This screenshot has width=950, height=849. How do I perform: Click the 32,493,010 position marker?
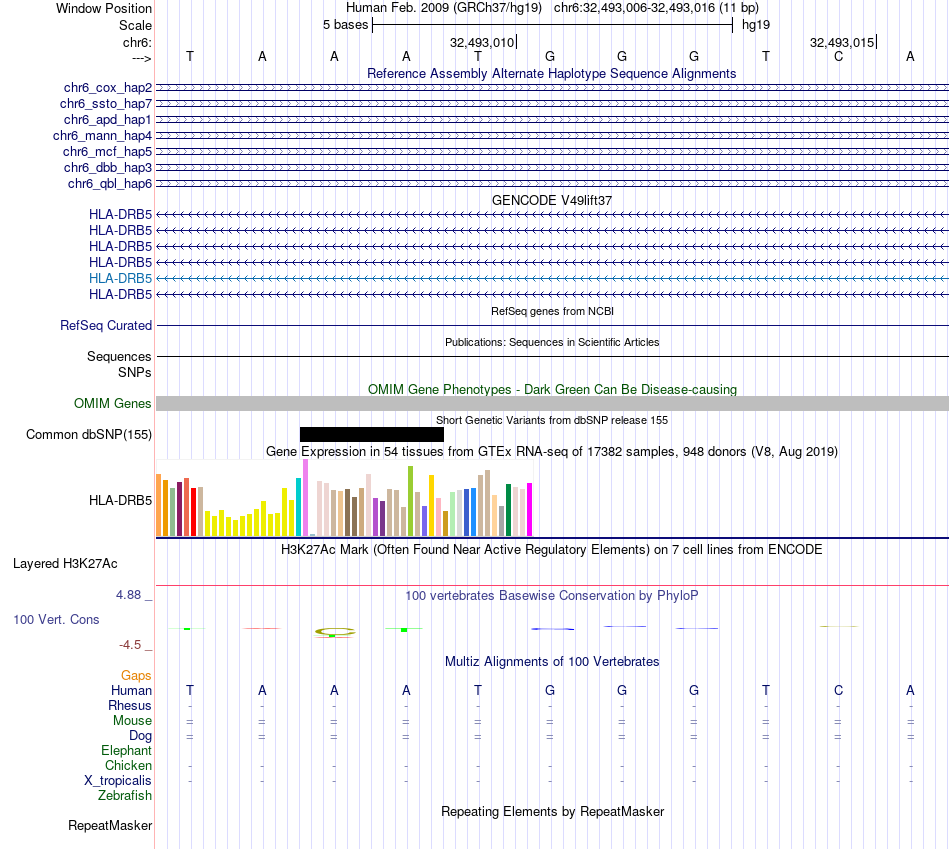[x=482, y=42]
